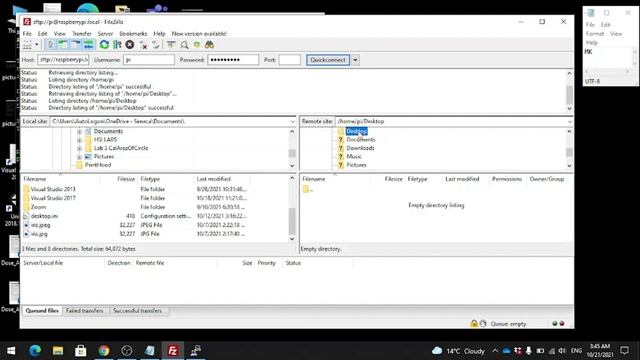
Task: Select the Zoom folder in local list
Action: point(38,207)
